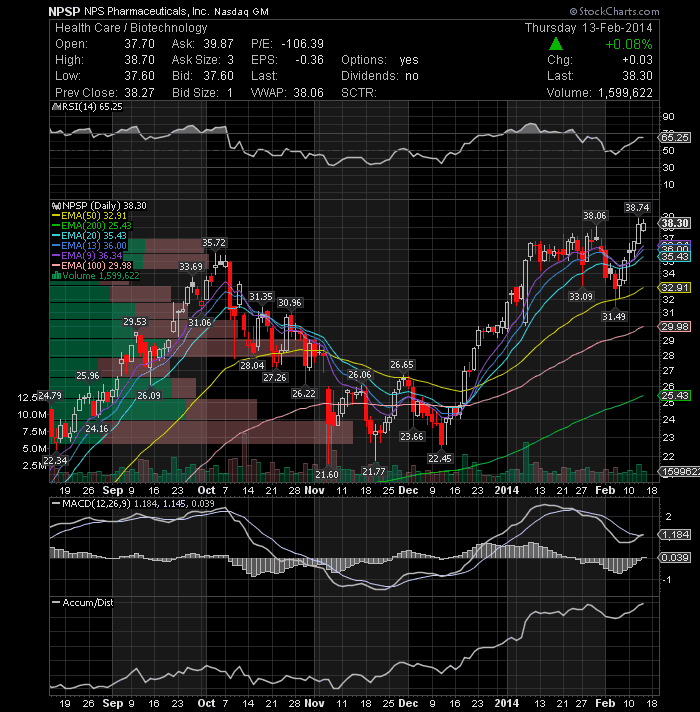The height and width of the screenshot is (712, 700).
Task: Click the 33.09 price label
Action: click(x=581, y=297)
